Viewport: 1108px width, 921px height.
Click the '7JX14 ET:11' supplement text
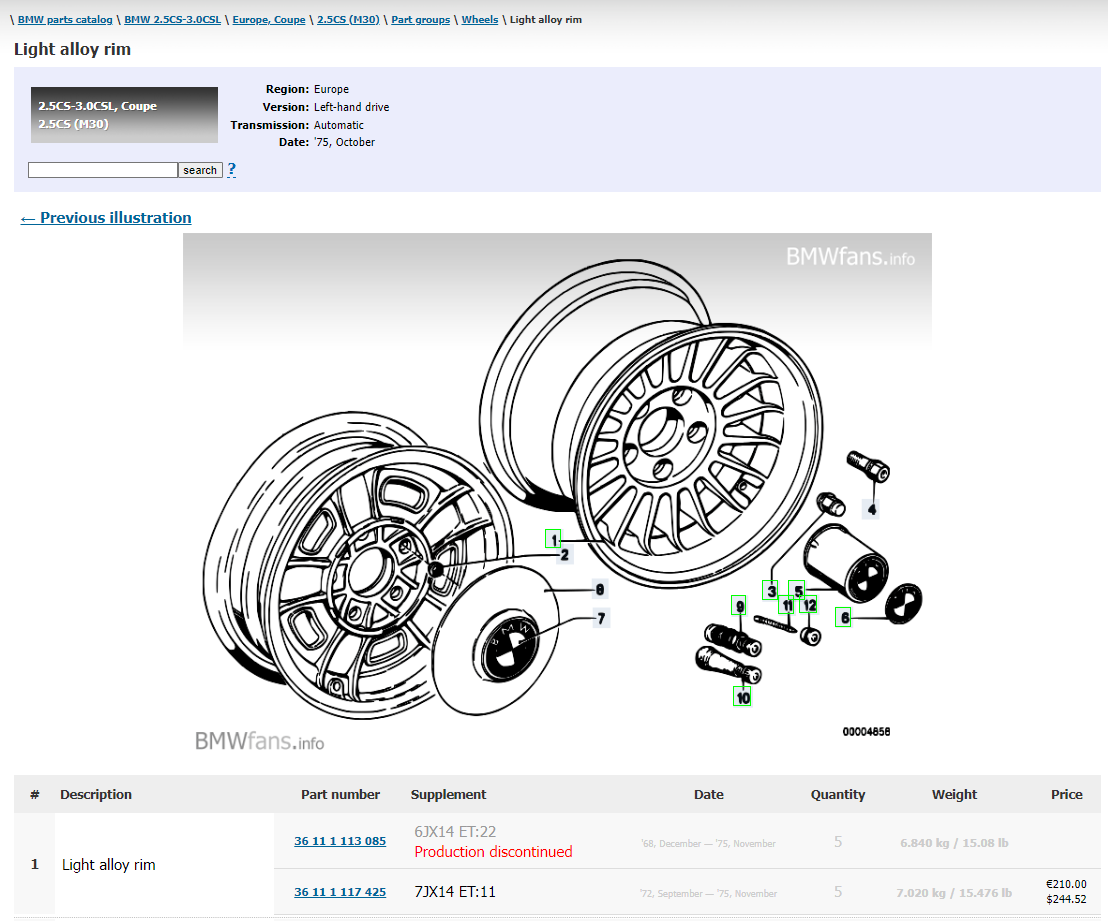pos(455,892)
